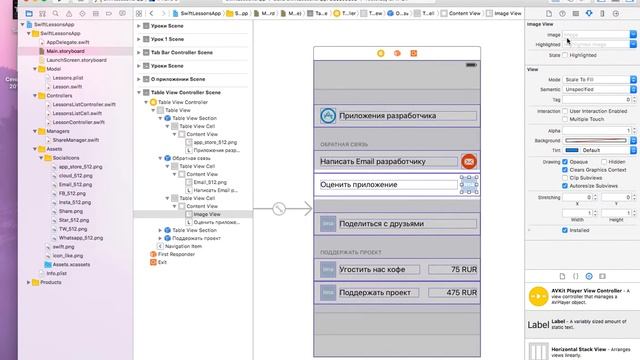This screenshot has height=360, width=640.
Task: Click Content View in the jump bar
Action: (x=461, y=13)
